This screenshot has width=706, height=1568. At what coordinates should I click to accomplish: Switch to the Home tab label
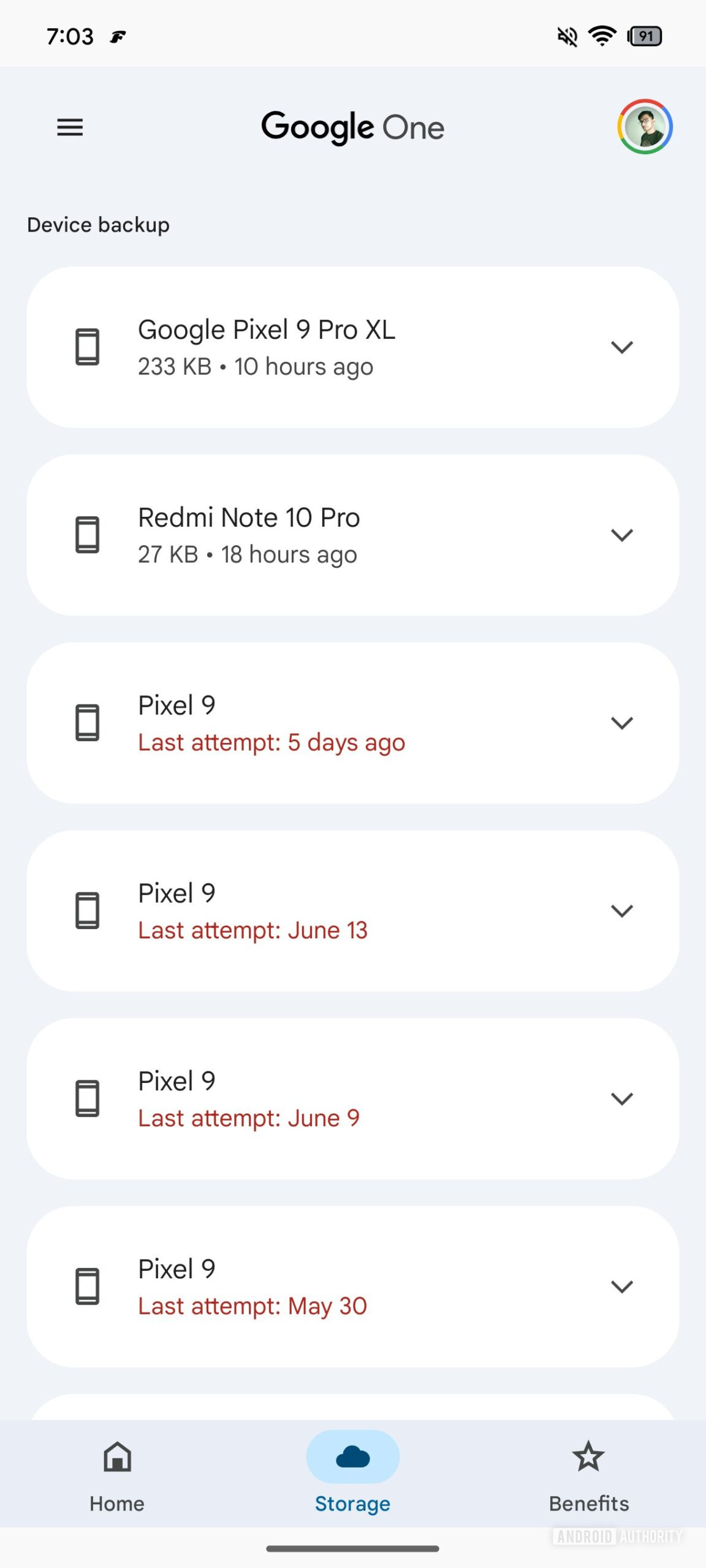117,1504
